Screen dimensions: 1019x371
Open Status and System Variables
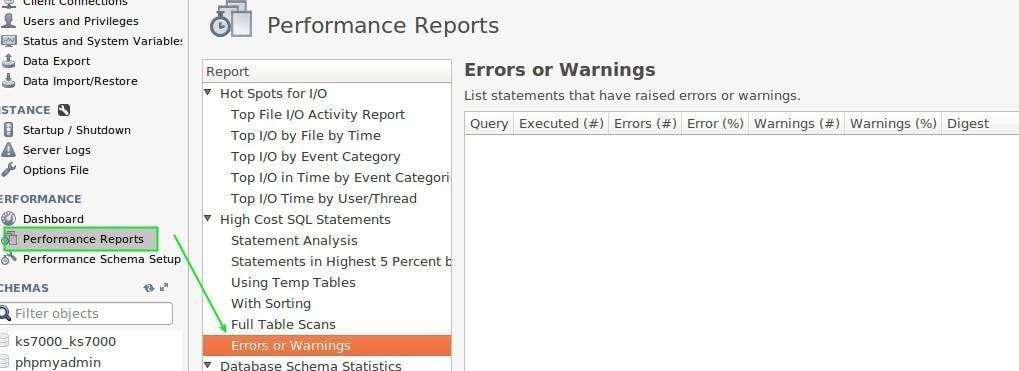click(103, 41)
